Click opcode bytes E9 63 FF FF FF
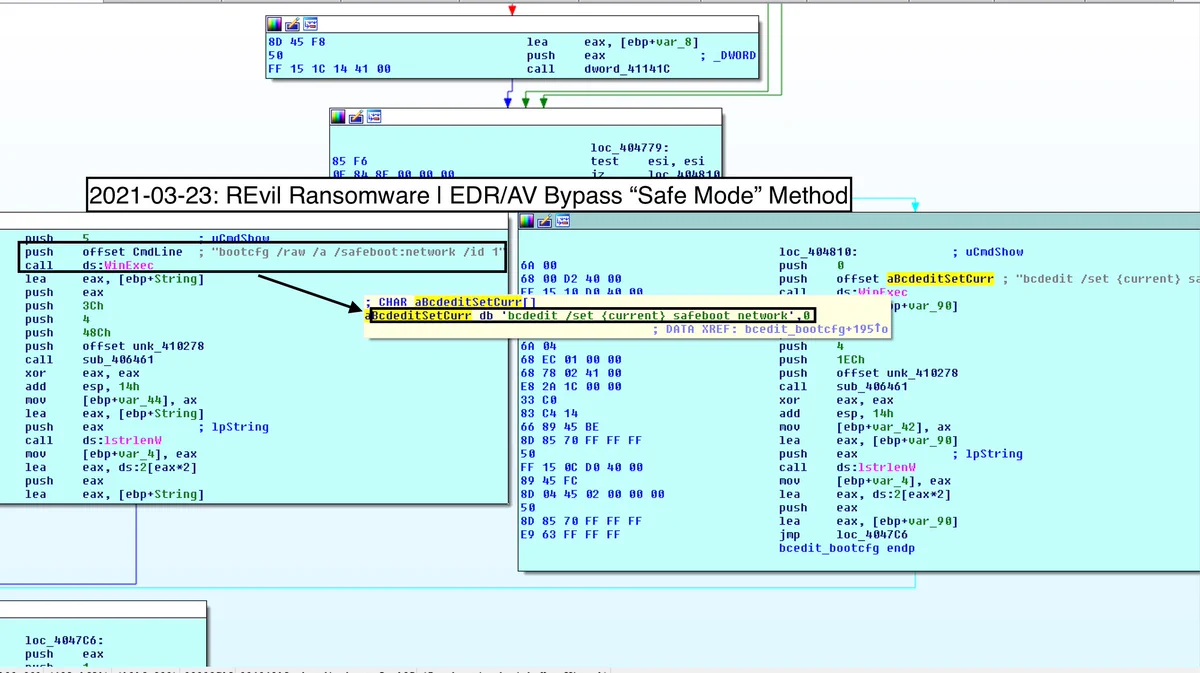The height and width of the screenshot is (673, 1200). [x=570, y=535]
